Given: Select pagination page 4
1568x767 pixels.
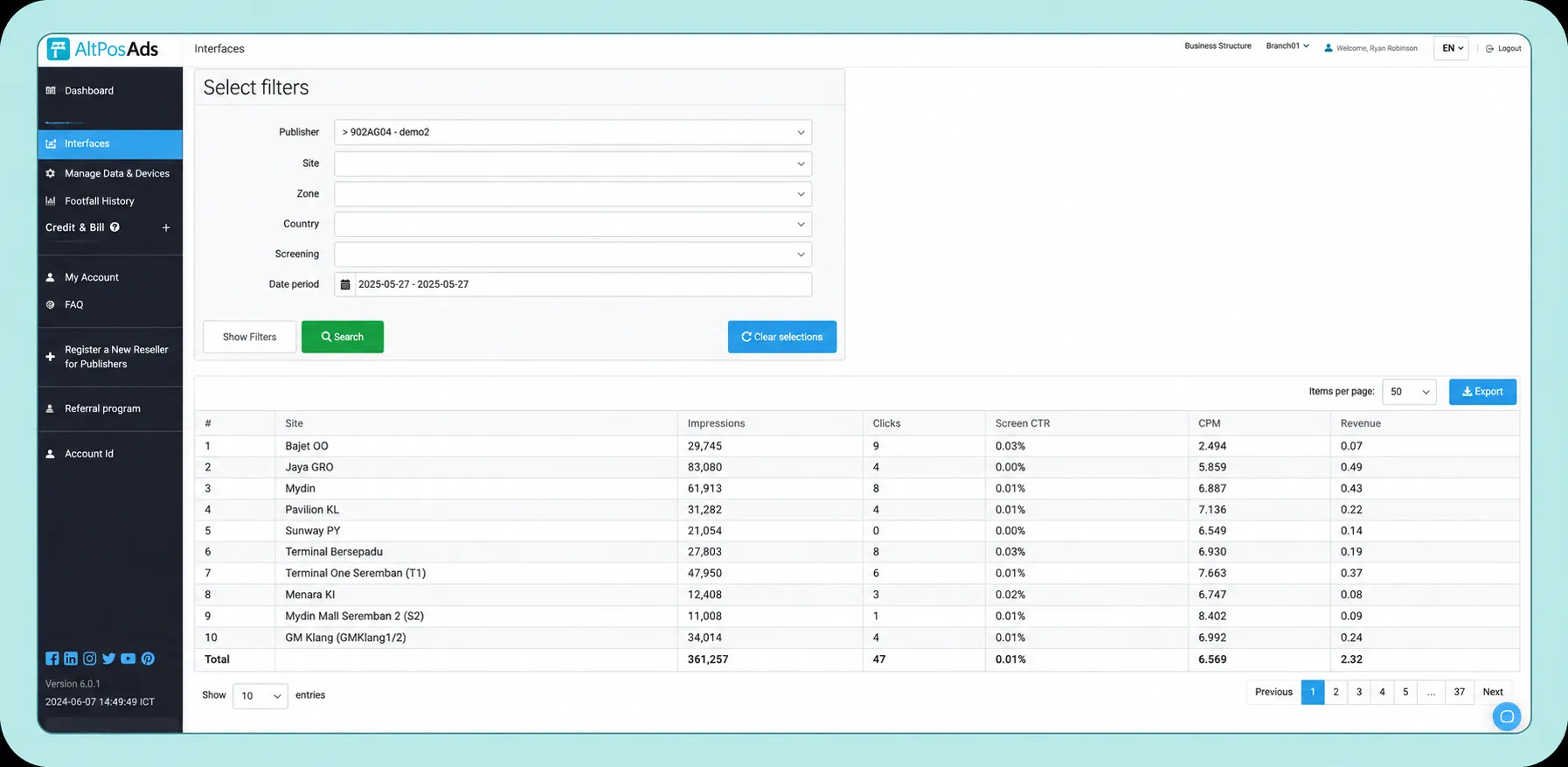Looking at the screenshot, I should pos(1382,692).
